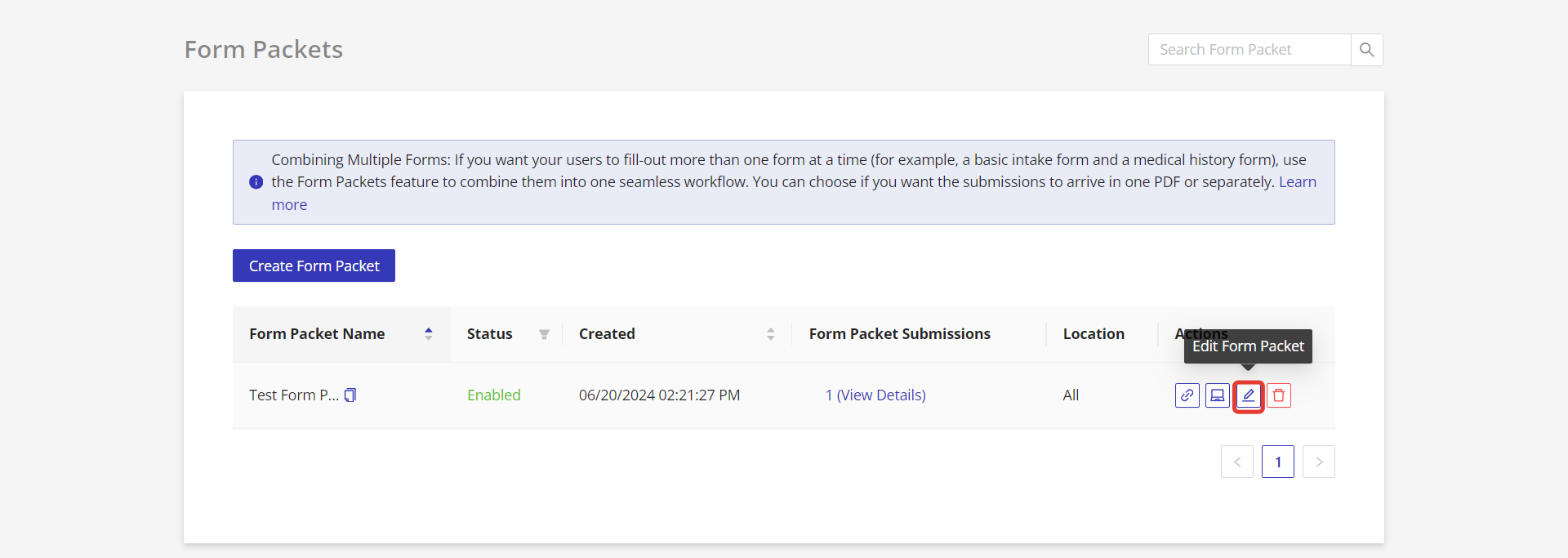Open the Status column filter icon
The height and width of the screenshot is (558, 1568).
point(544,334)
